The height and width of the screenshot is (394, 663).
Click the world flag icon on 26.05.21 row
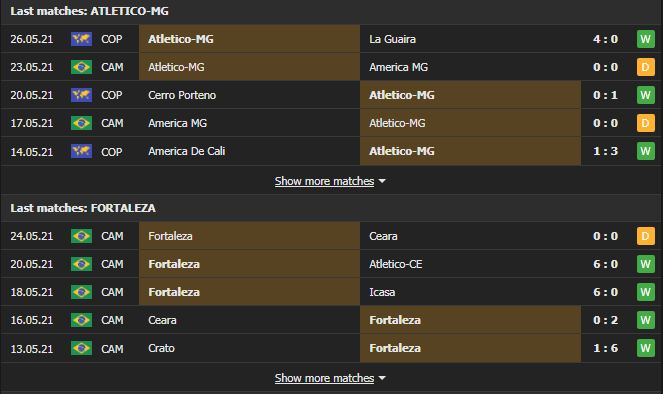coord(81,39)
